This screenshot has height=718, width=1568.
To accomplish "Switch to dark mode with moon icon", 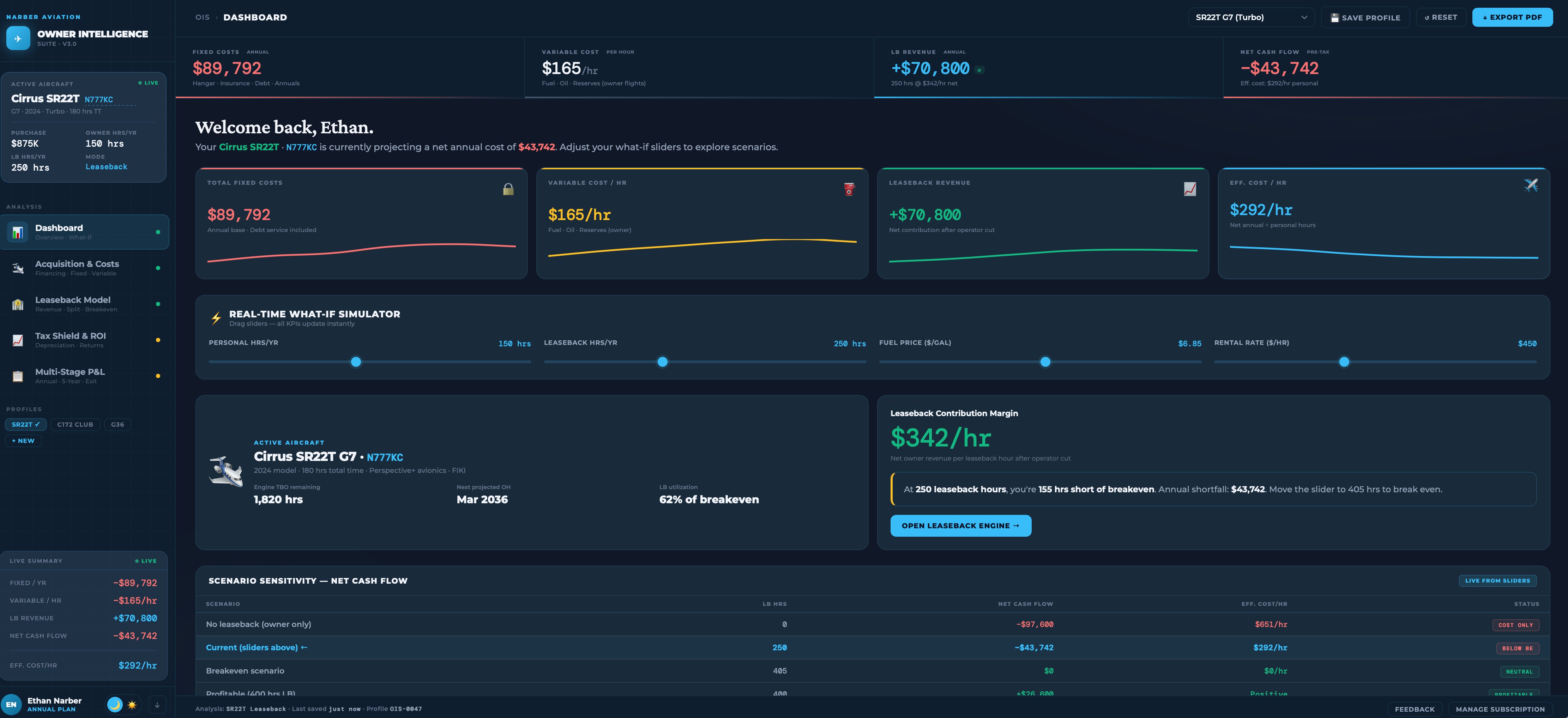I will (x=114, y=705).
